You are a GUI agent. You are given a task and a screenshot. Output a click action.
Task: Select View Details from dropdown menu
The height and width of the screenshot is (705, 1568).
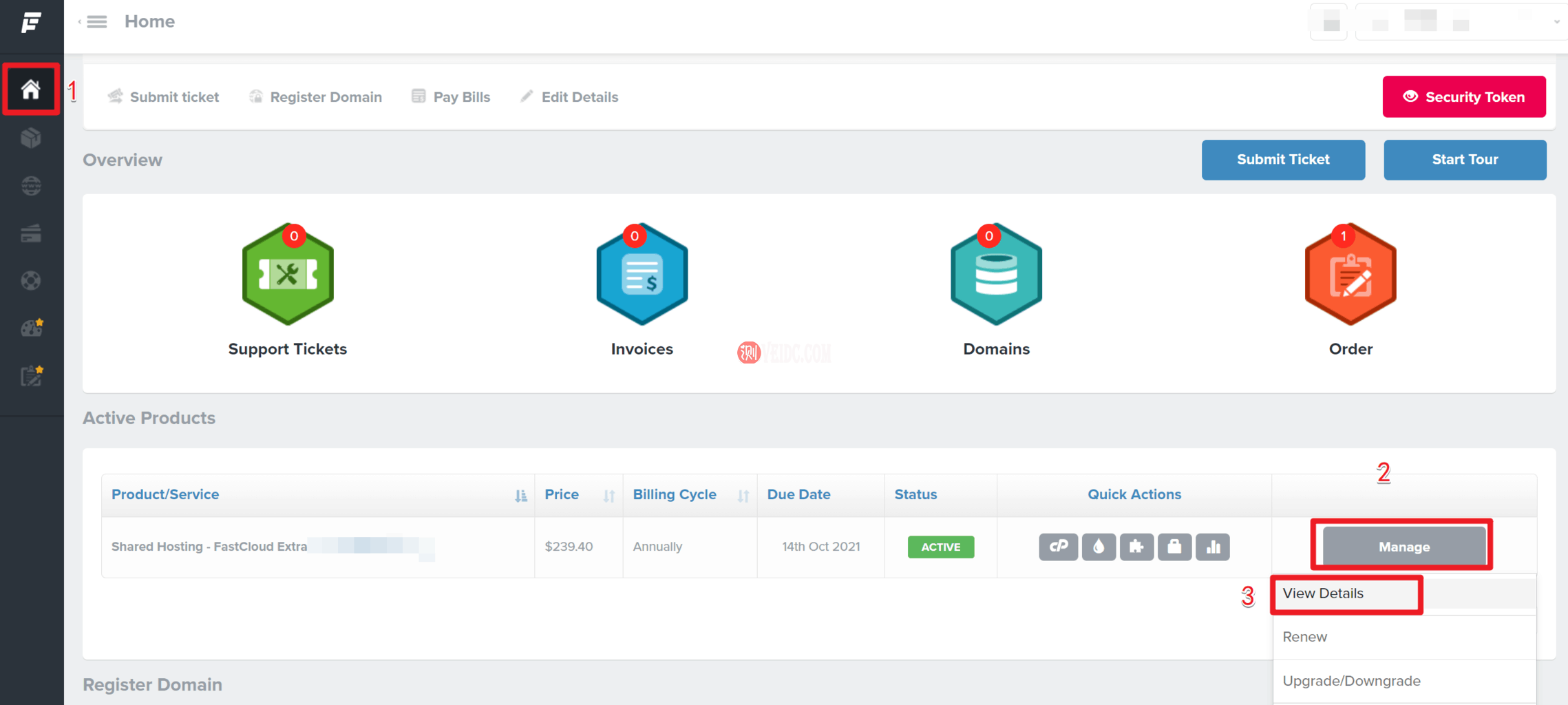pyautogui.click(x=1323, y=593)
